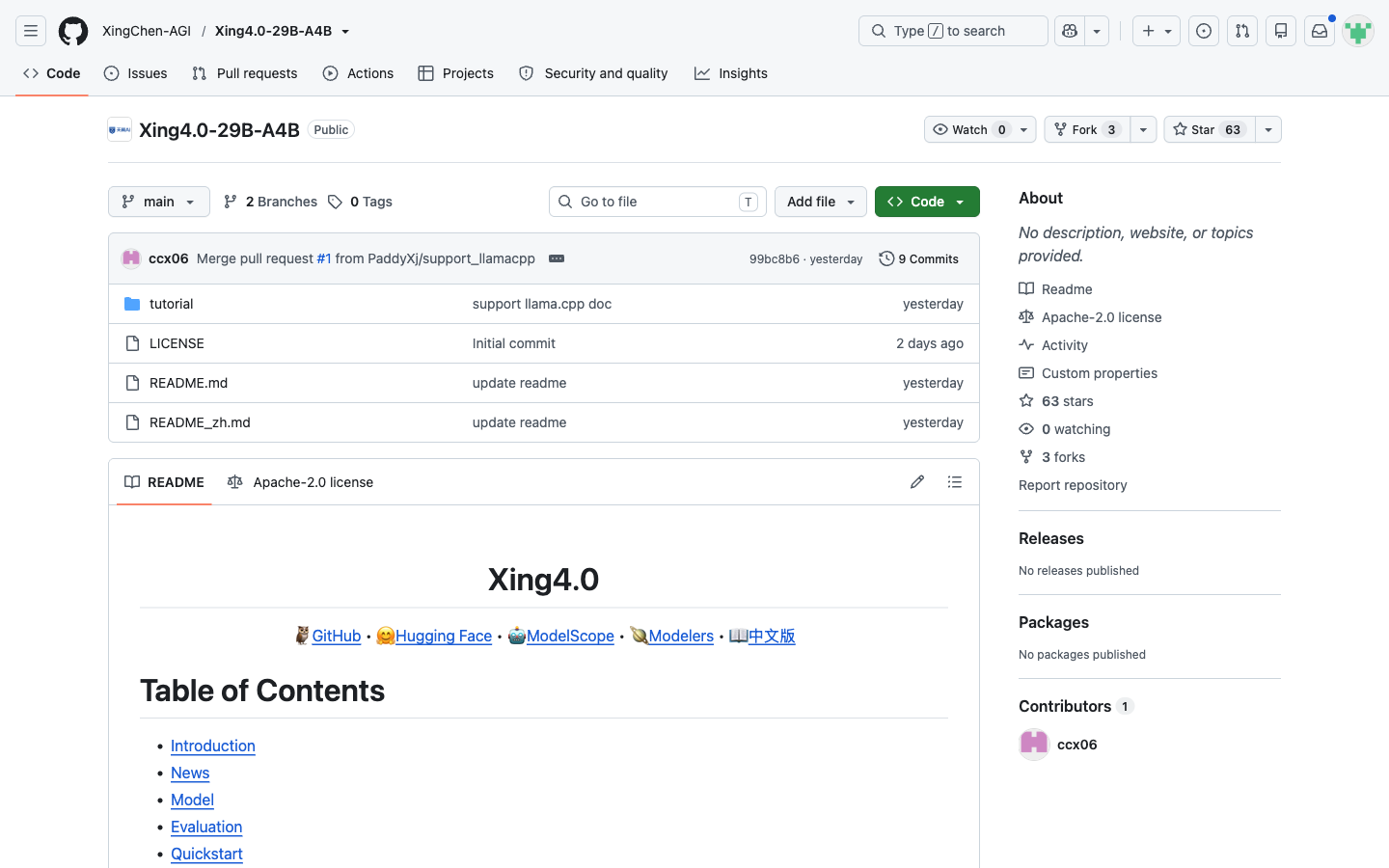Viewport: 1389px width, 868px height.
Task: Expand the Fork options caret
Action: [x=1143, y=129]
